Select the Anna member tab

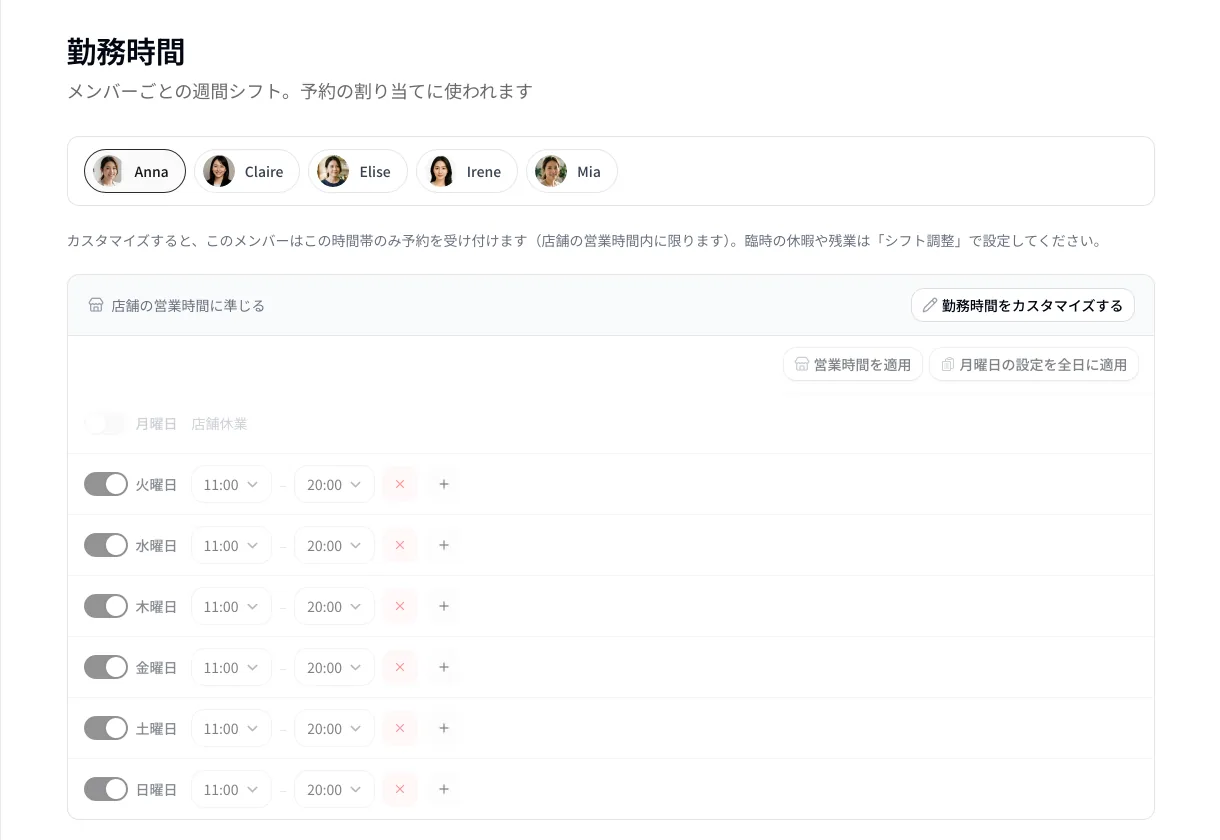(x=135, y=171)
